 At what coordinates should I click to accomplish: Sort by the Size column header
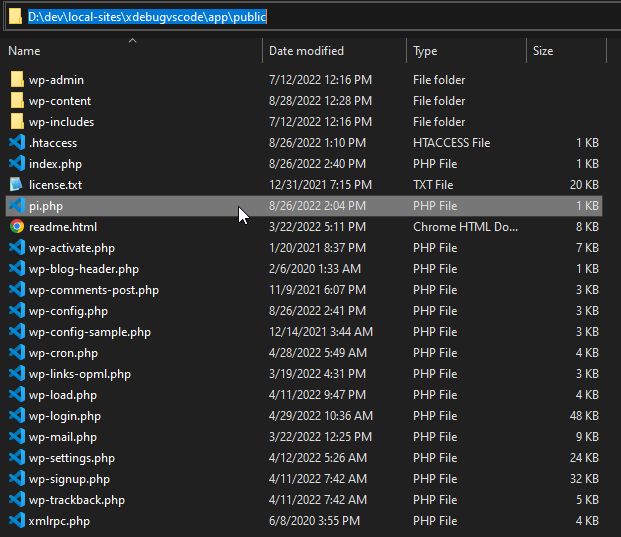(543, 51)
